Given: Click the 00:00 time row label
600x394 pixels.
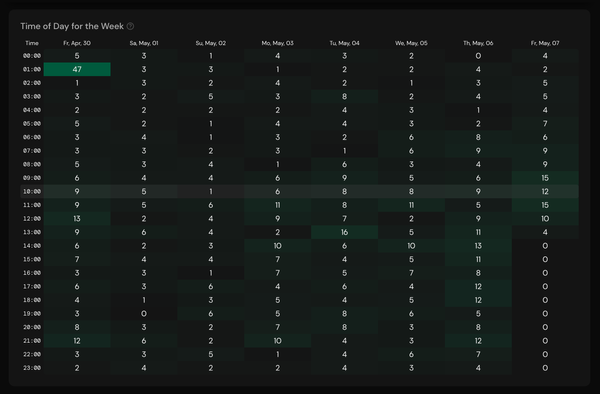Looking at the screenshot, I should (x=32, y=56).
